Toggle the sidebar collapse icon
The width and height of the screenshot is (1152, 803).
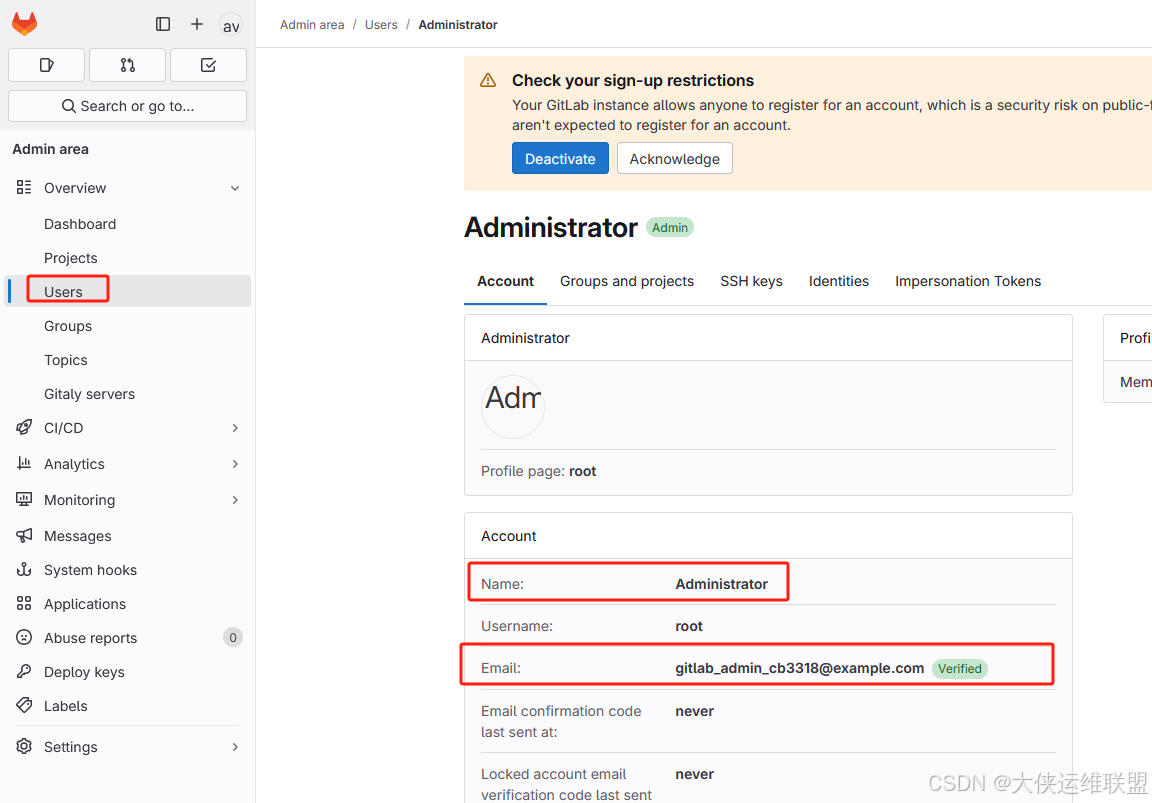pos(163,24)
